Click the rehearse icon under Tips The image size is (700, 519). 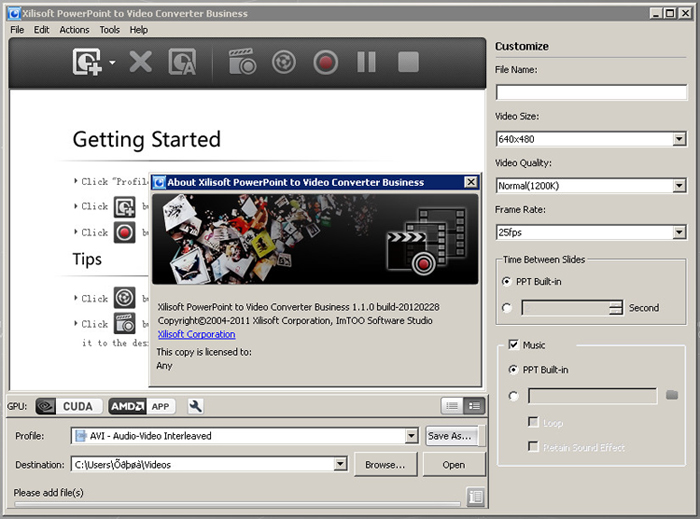pyautogui.click(x=125, y=298)
